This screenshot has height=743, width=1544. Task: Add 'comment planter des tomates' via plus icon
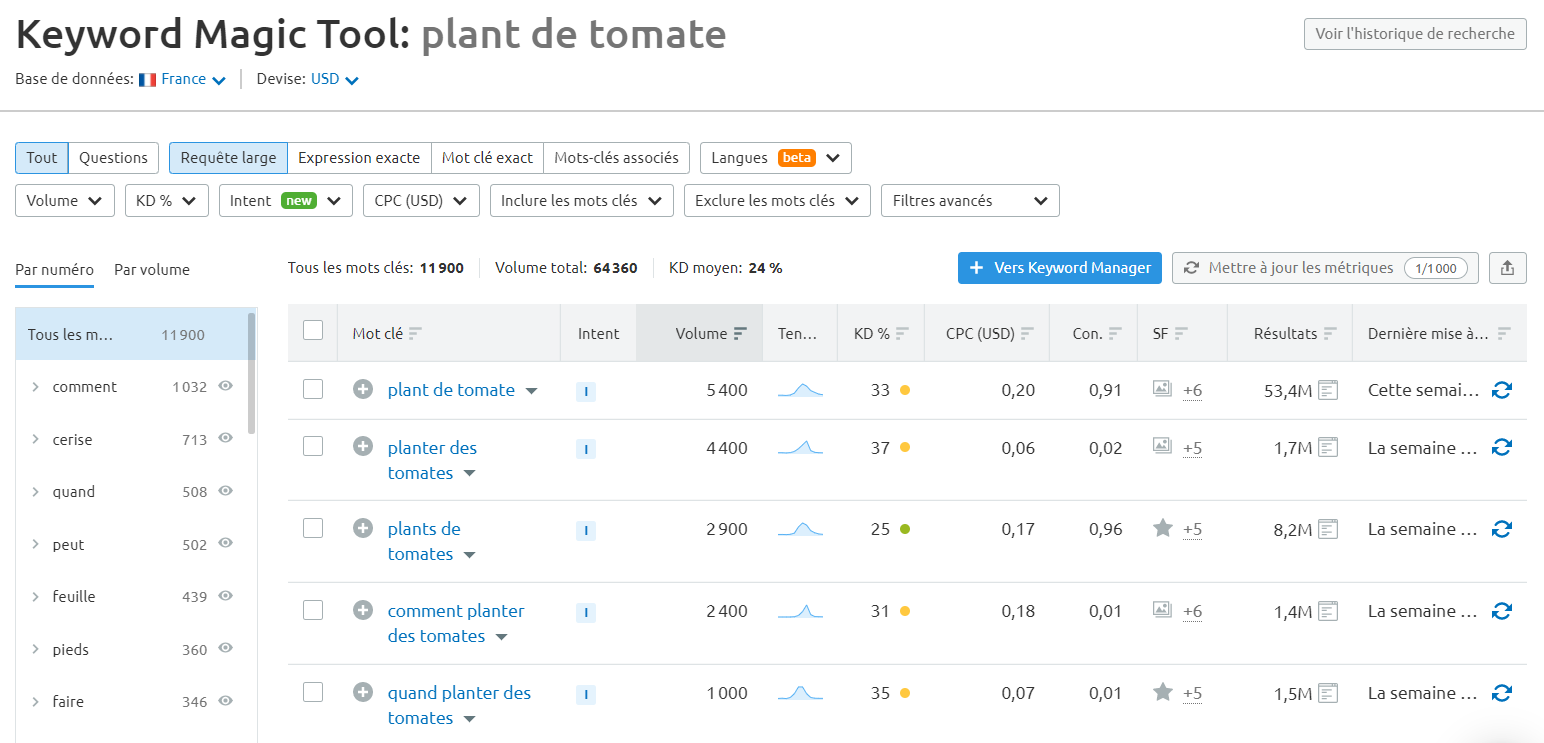point(363,610)
